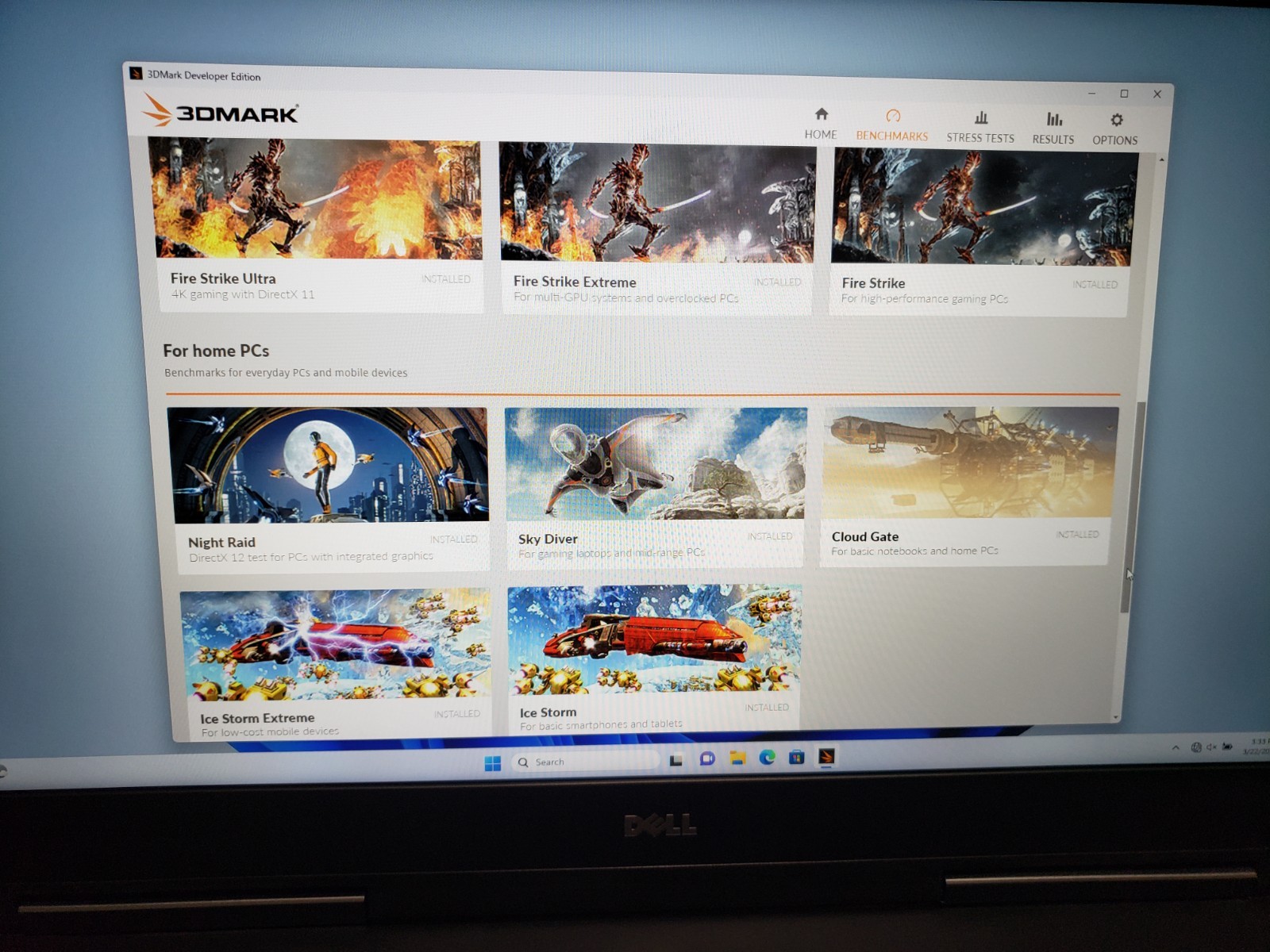This screenshot has height=952, width=1270.
Task: Click the 'For home PCs' section heading
Action: pyautogui.click(x=216, y=351)
